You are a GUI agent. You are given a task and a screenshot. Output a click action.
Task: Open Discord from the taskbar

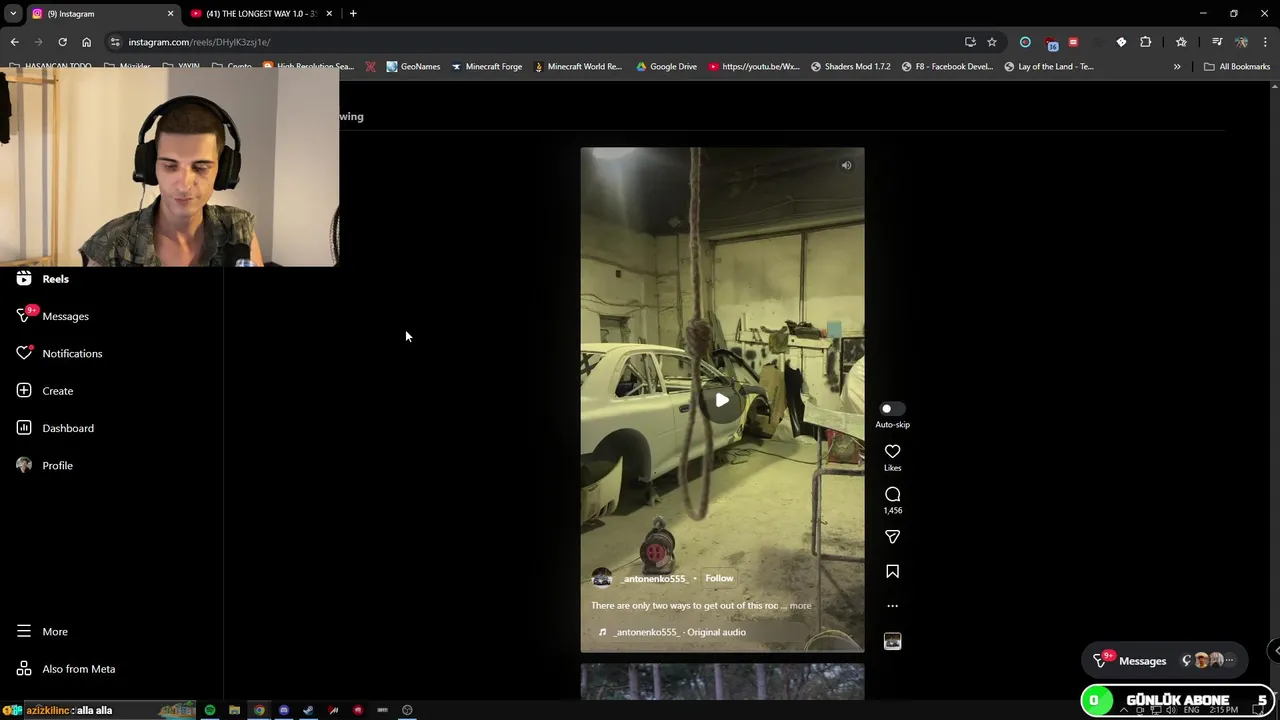tap(284, 710)
